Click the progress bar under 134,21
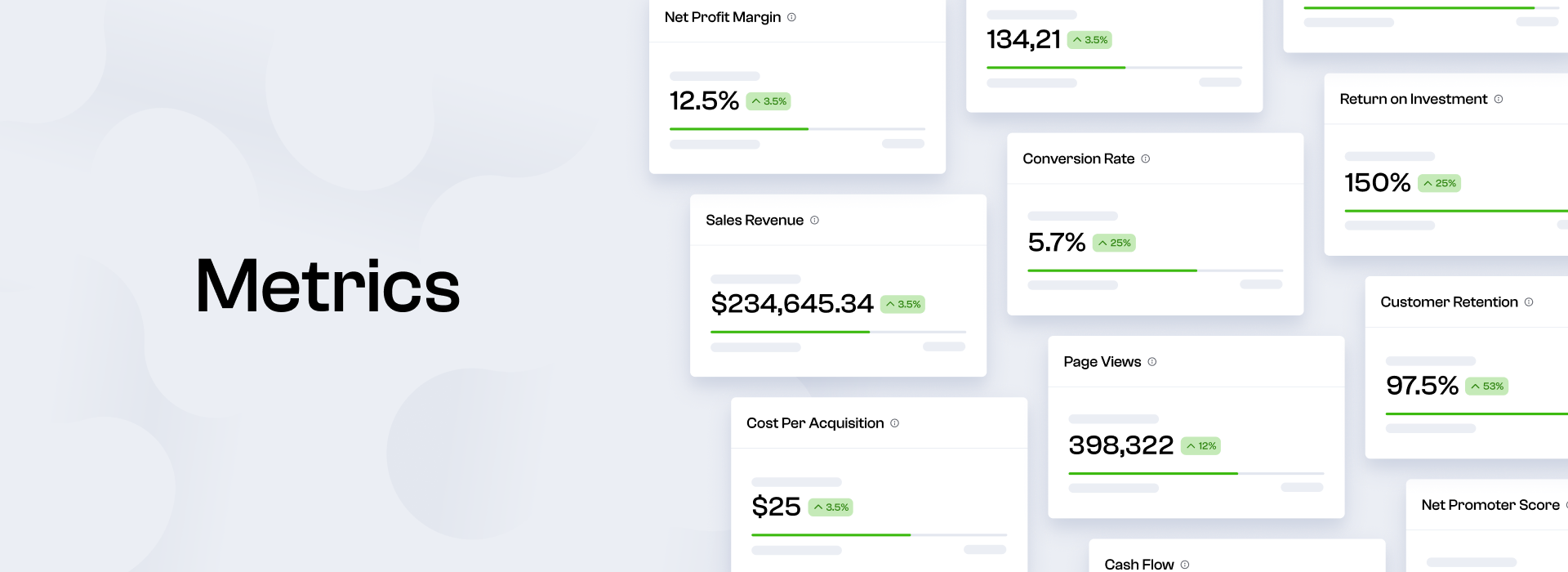 click(x=1114, y=67)
